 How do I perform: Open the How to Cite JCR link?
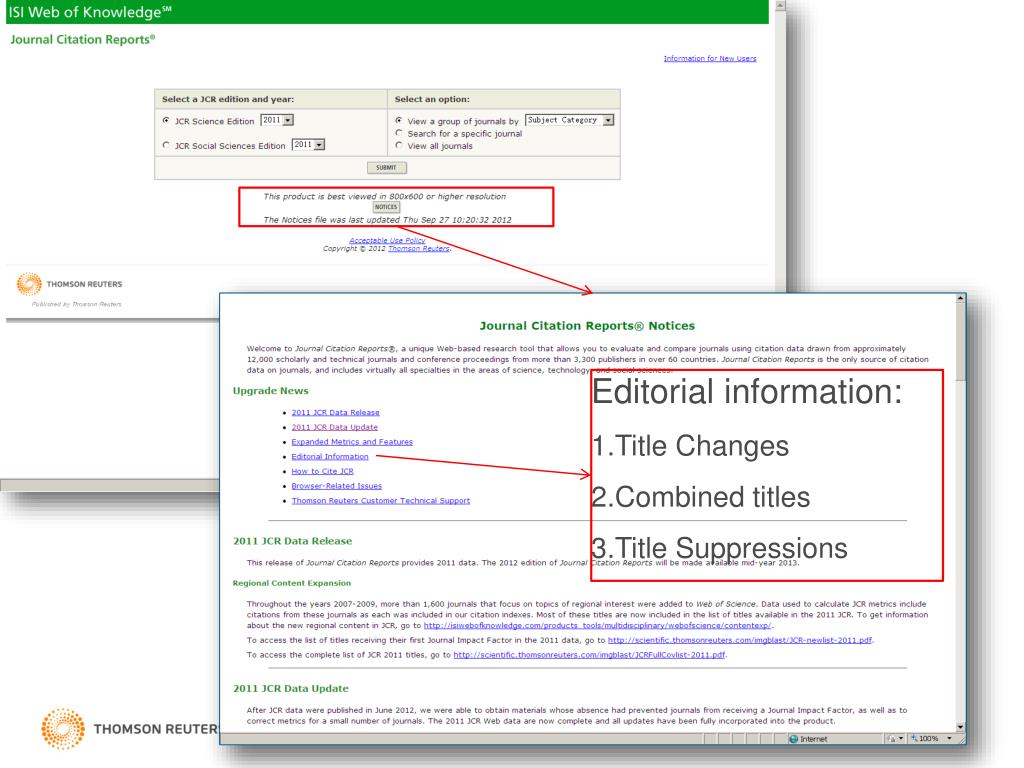[322, 472]
